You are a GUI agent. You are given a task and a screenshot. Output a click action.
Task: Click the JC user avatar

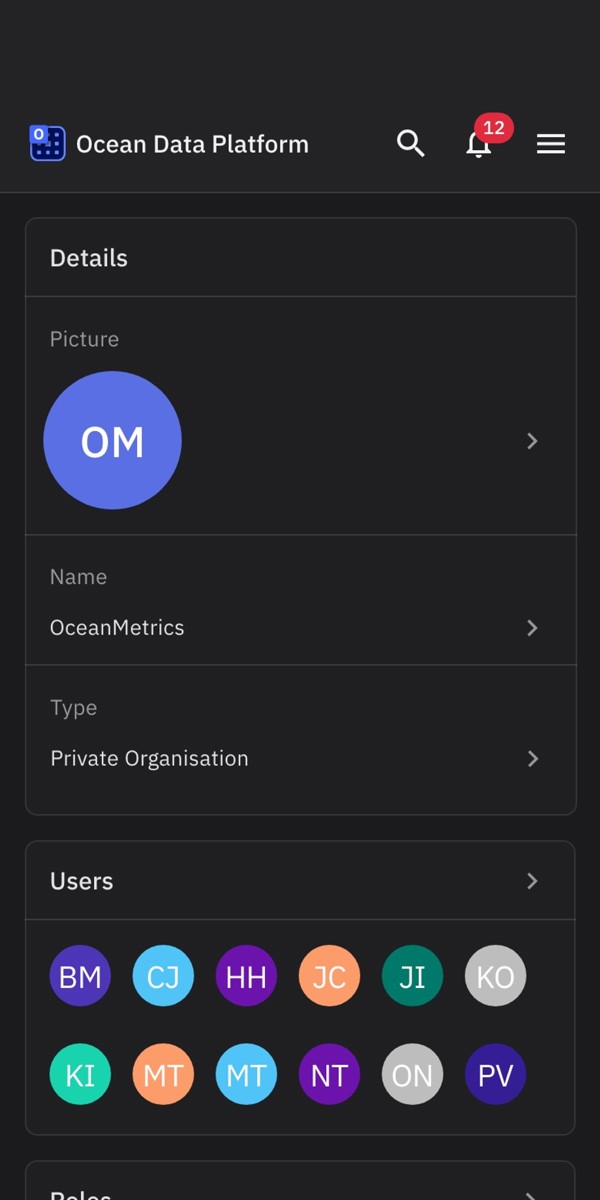point(329,976)
